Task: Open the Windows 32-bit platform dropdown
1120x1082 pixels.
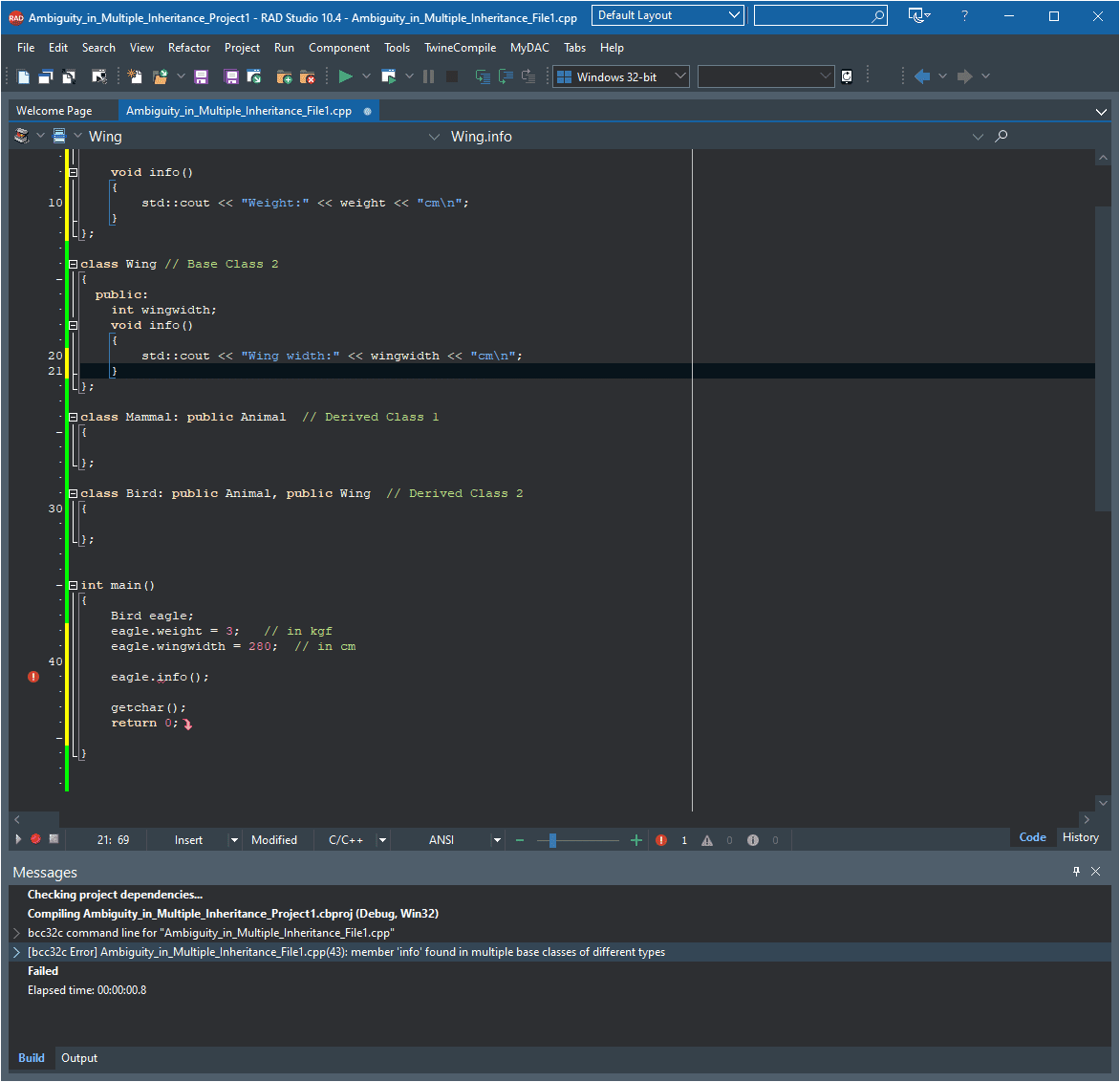Action: [679, 76]
